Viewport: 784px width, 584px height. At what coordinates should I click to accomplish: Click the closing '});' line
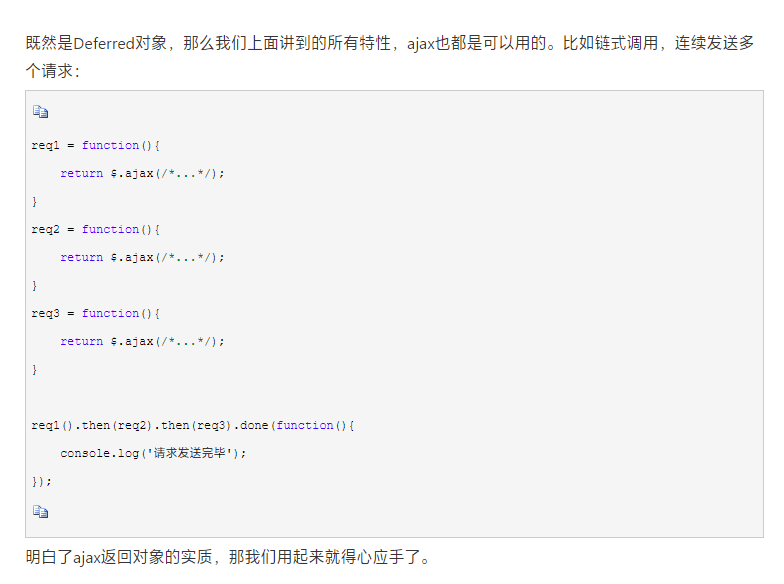[42, 482]
